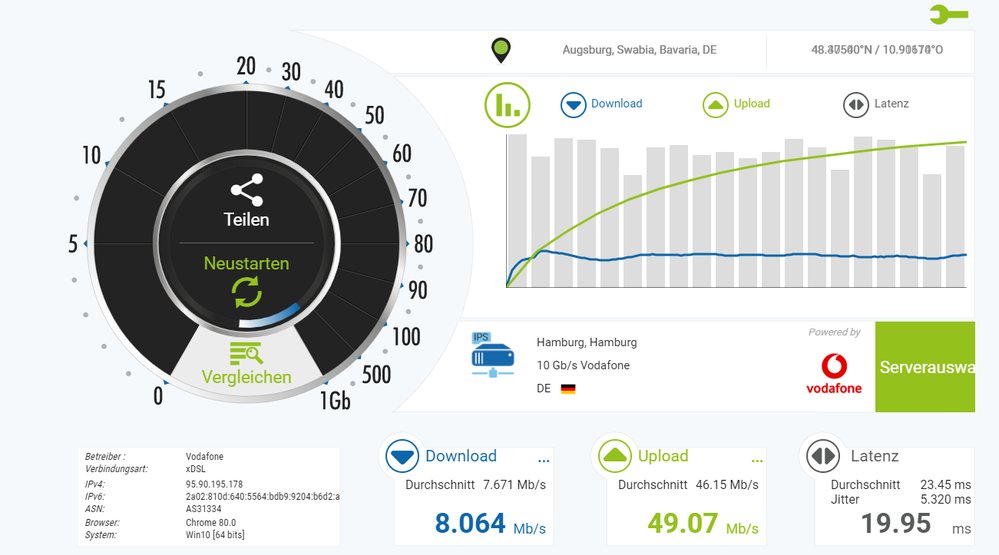The height and width of the screenshot is (555, 999).
Task: Click the Latenz arrows icon in results
Action: coord(823,456)
